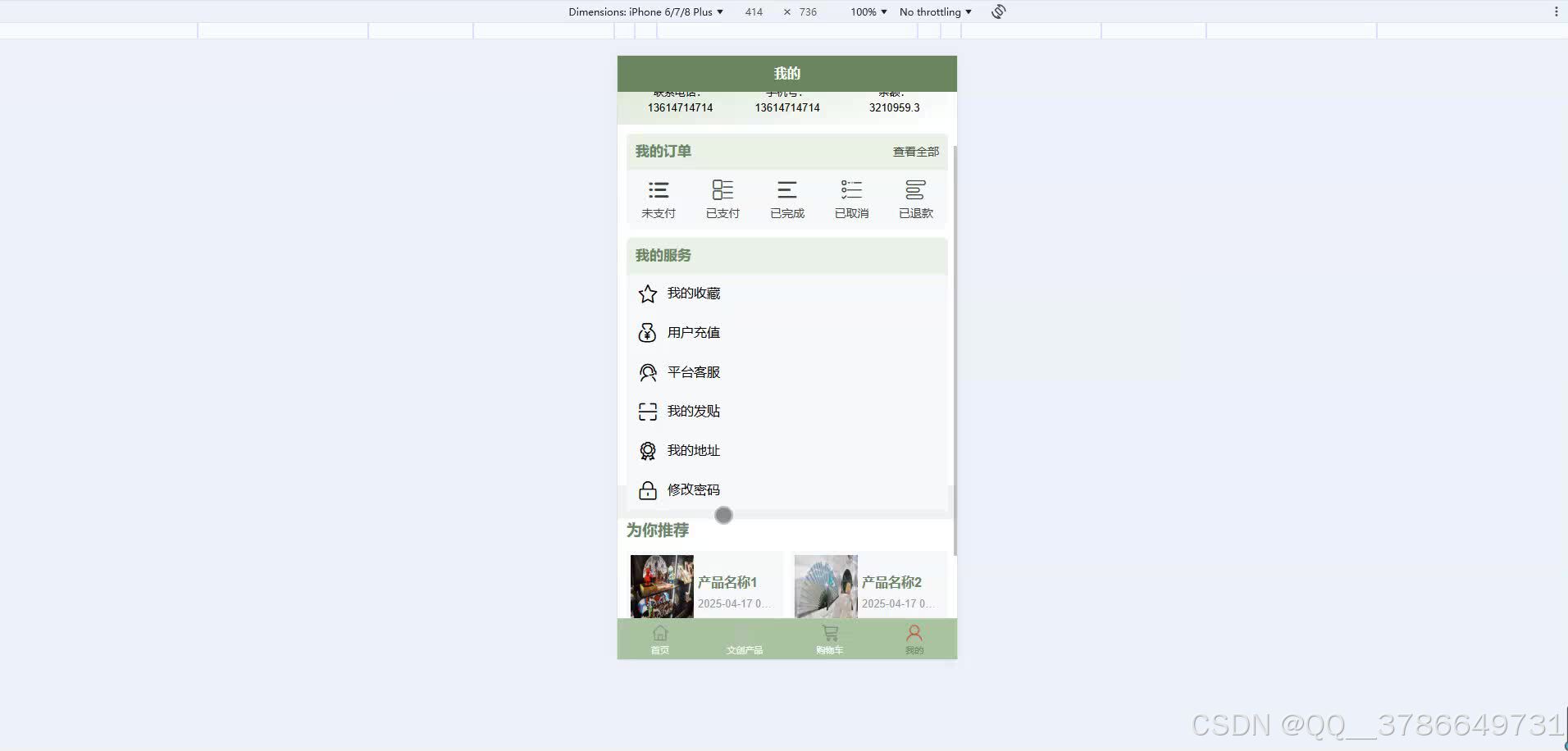Screen dimensions: 1568x751
Task: Click the 我的 page header title
Action: [x=787, y=73]
